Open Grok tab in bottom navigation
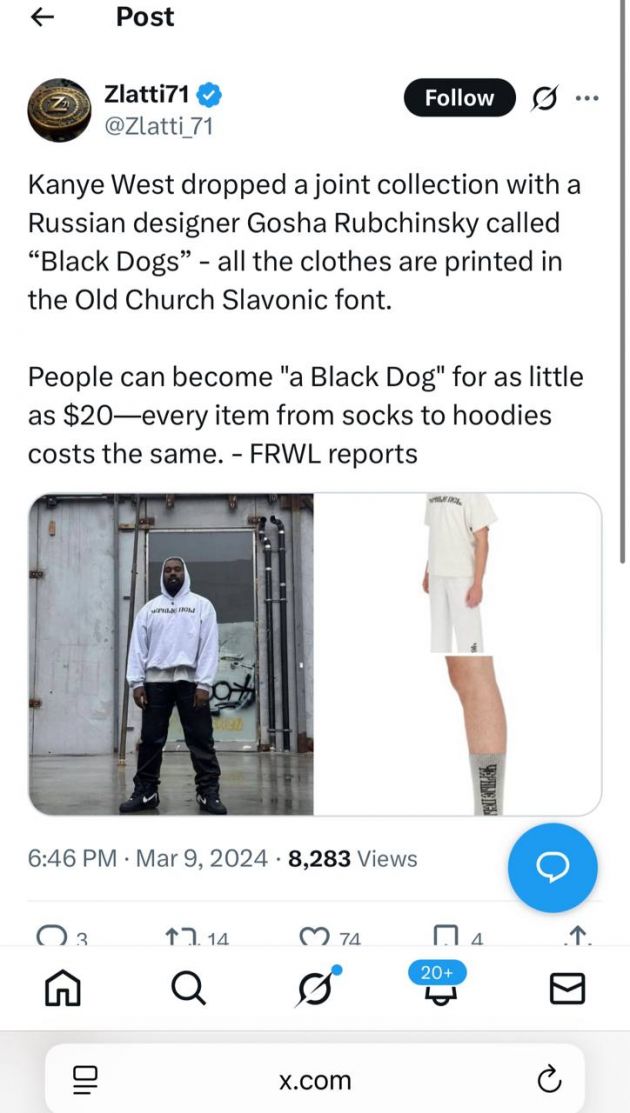The width and height of the screenshot is (630, 1113). pos(316,987)
